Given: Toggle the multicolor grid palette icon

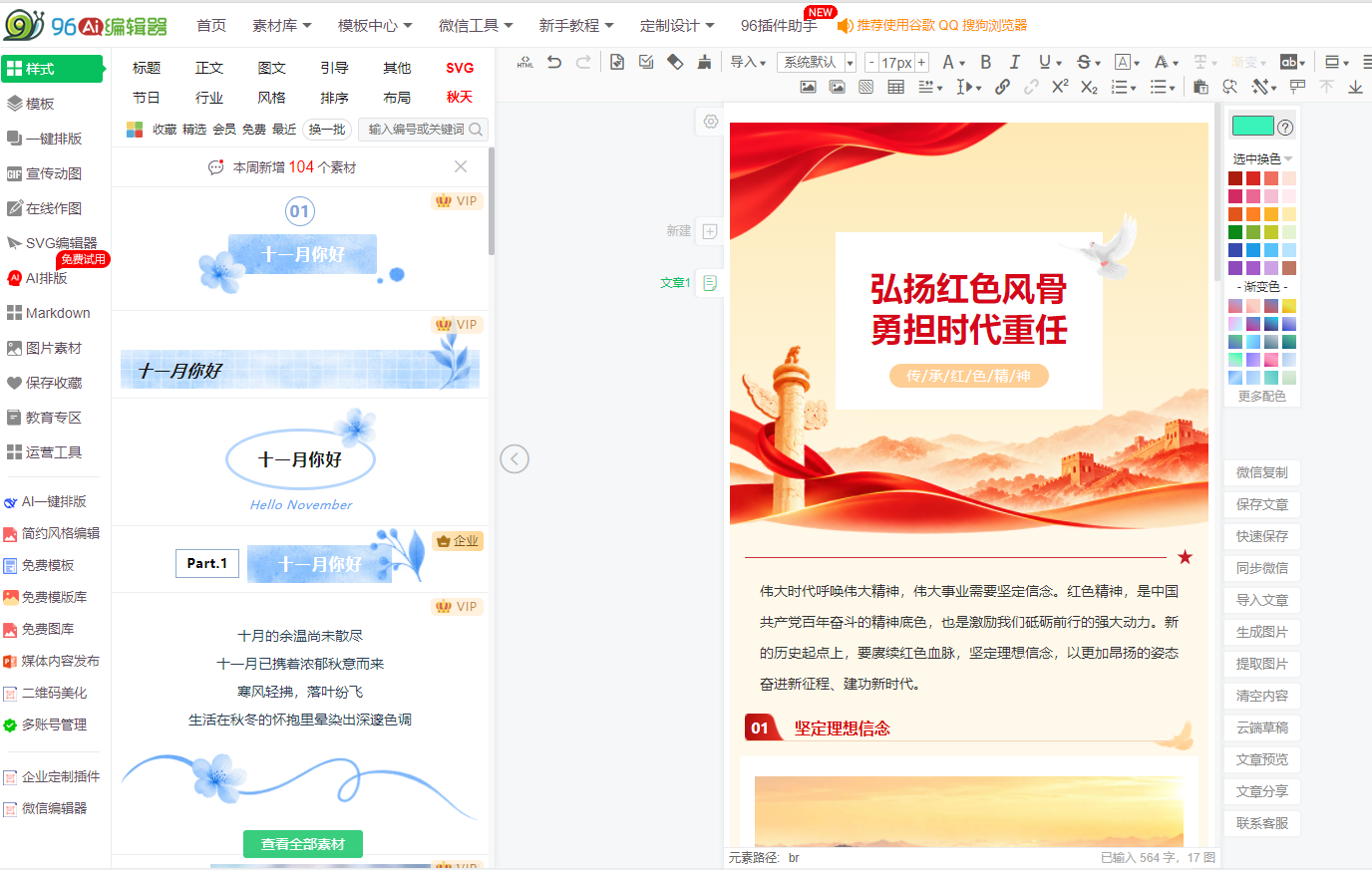Looking at the screenshot, I should pyautogui.click(x=135, y=129).
